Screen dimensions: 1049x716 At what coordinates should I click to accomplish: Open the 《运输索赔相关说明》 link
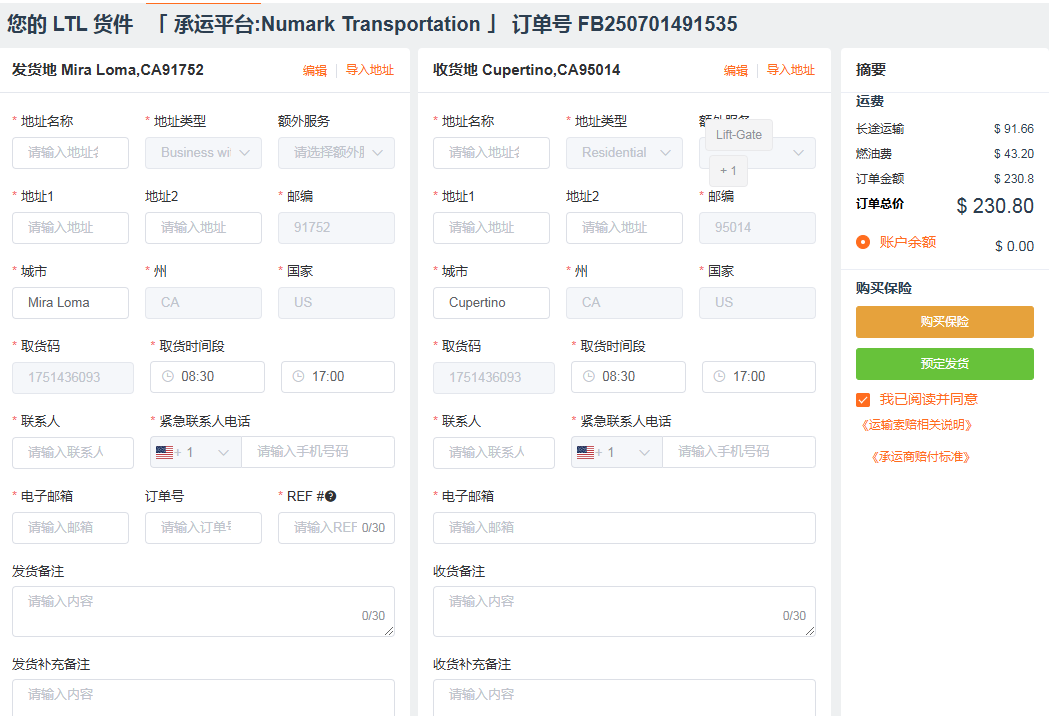(x=916, y=425)
